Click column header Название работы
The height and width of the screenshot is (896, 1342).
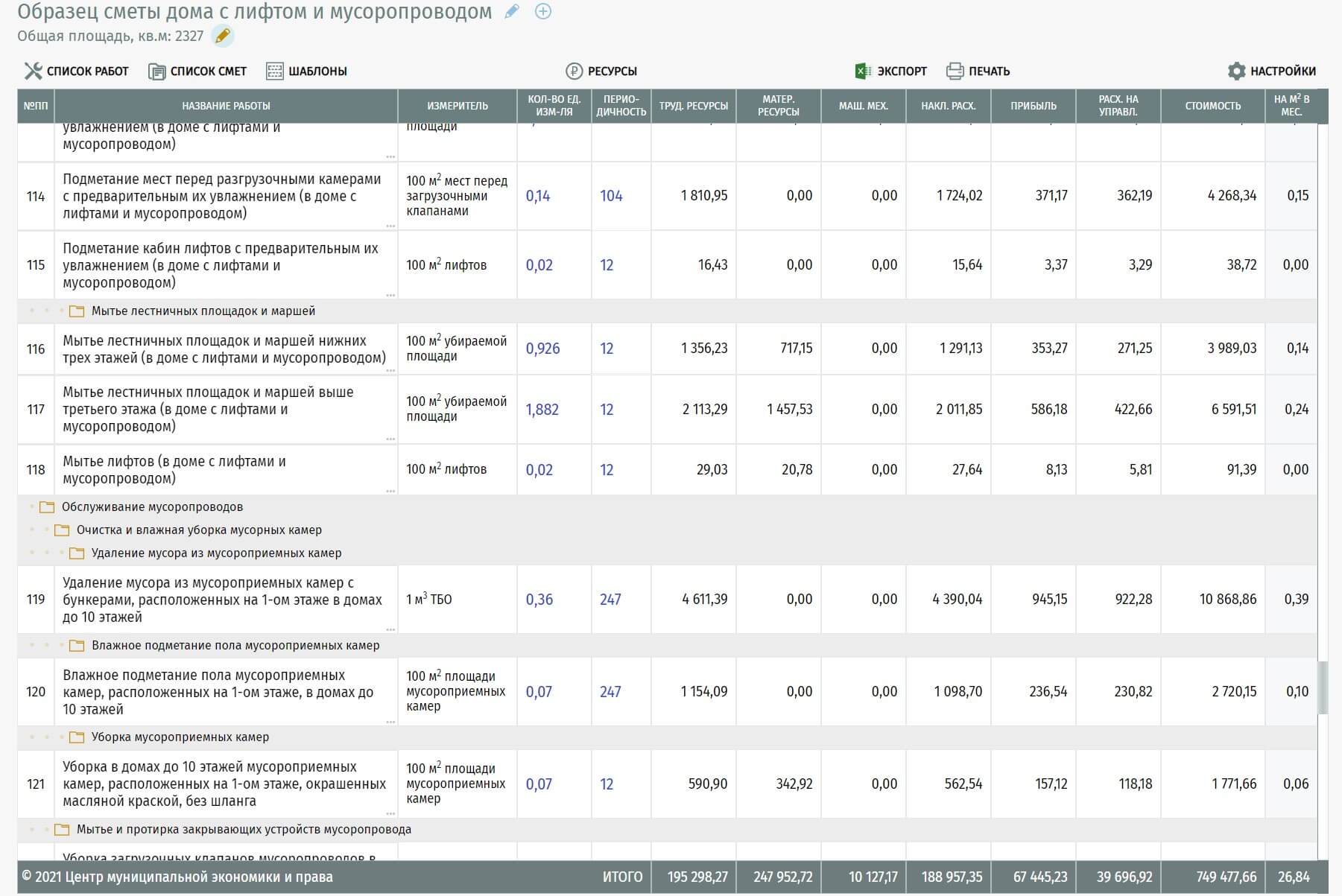[x=226, y=106]
